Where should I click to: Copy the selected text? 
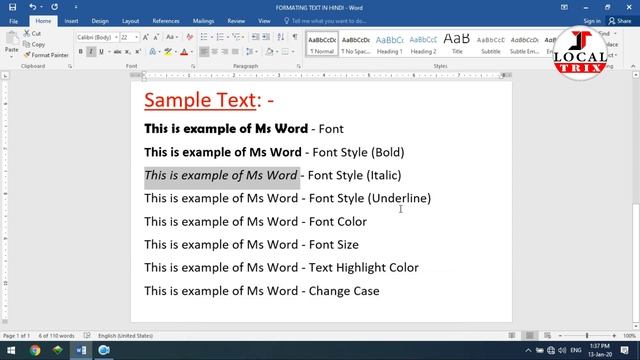[34, 44]
